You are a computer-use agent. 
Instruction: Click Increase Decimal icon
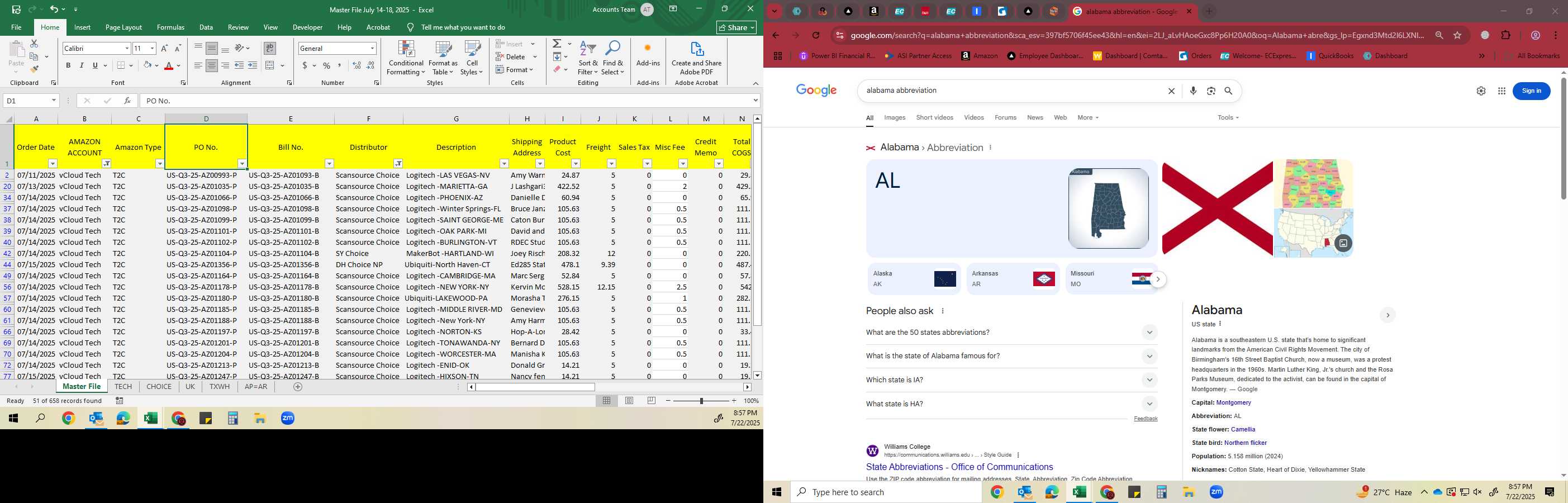coord(357,65)
